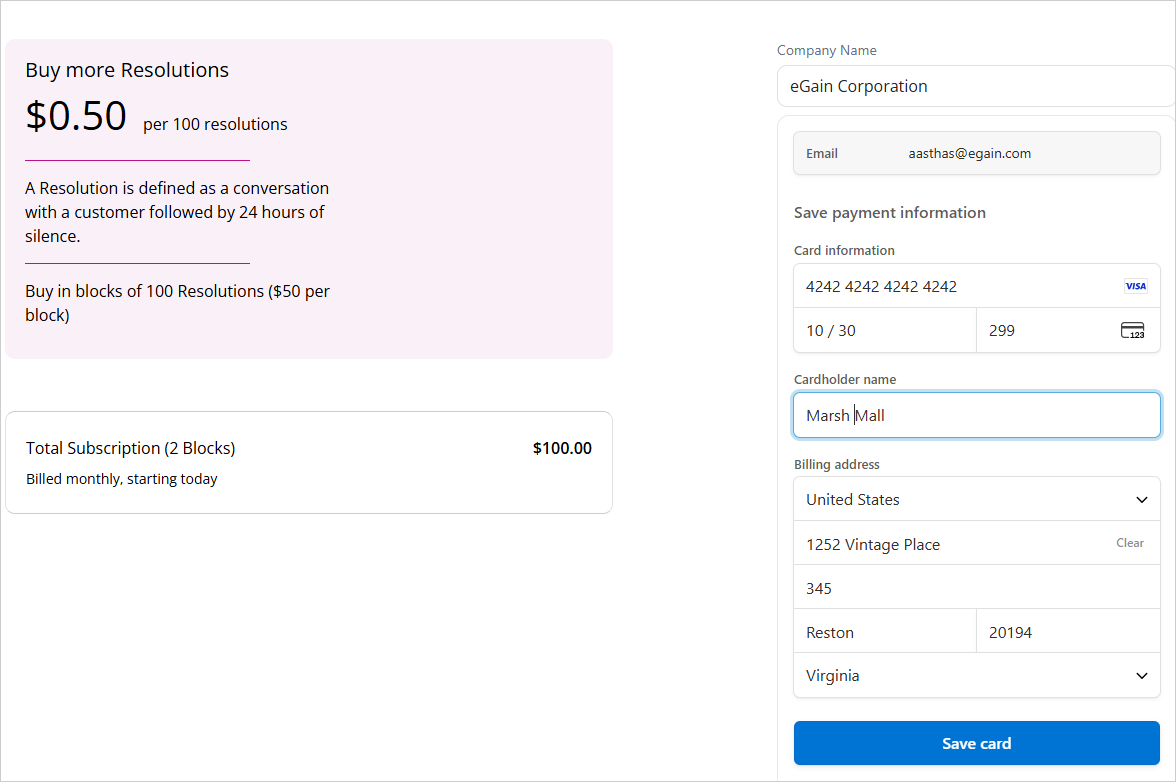Click the Company Name input field

[x=976, y=86]
